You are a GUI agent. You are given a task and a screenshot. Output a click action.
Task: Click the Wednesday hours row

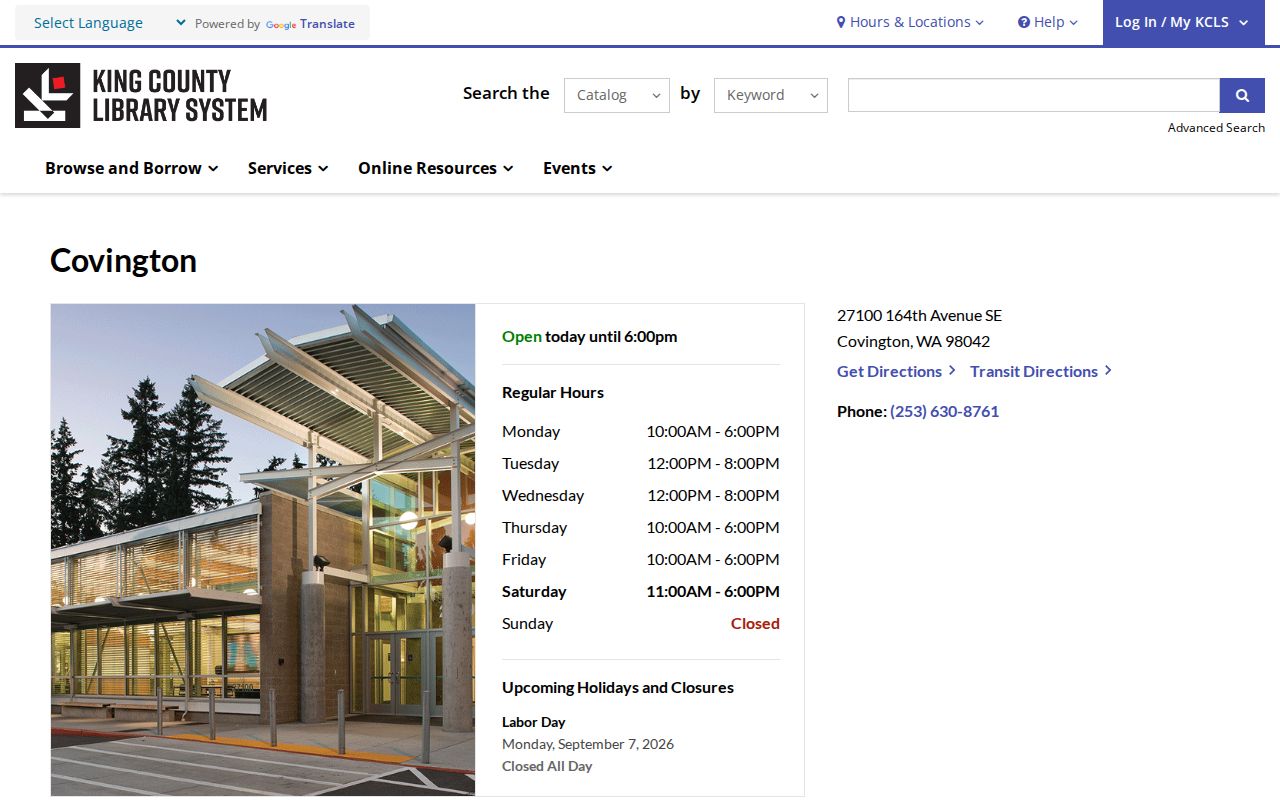point(641,496)
